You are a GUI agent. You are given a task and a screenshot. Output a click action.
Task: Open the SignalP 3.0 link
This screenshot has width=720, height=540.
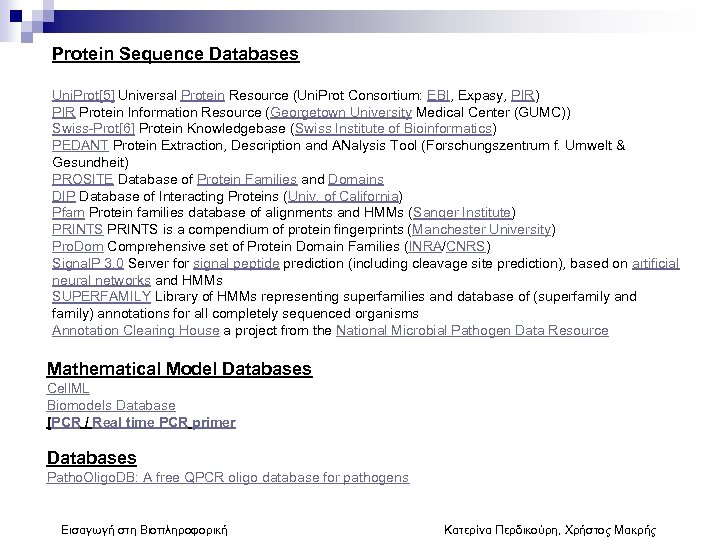click(88, 263)
